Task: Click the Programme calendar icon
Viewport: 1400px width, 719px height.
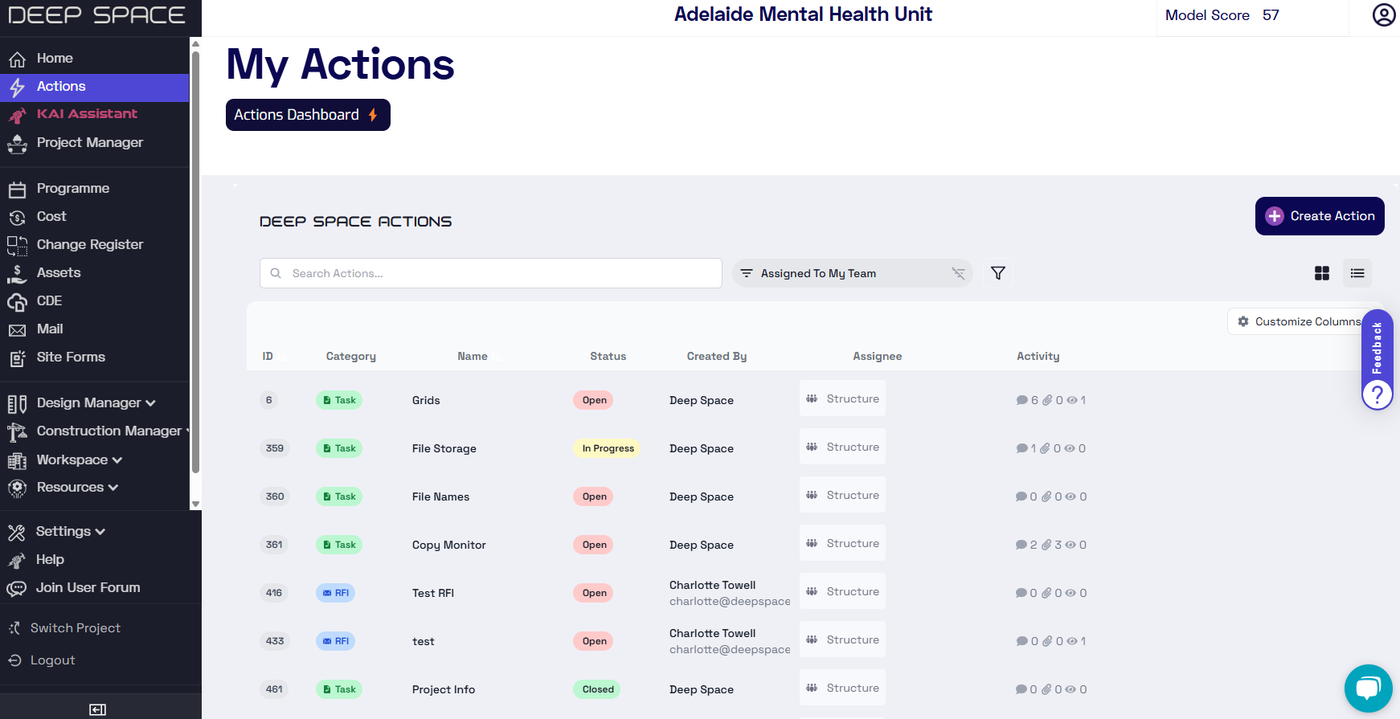Action: click(x=17, y=189)
